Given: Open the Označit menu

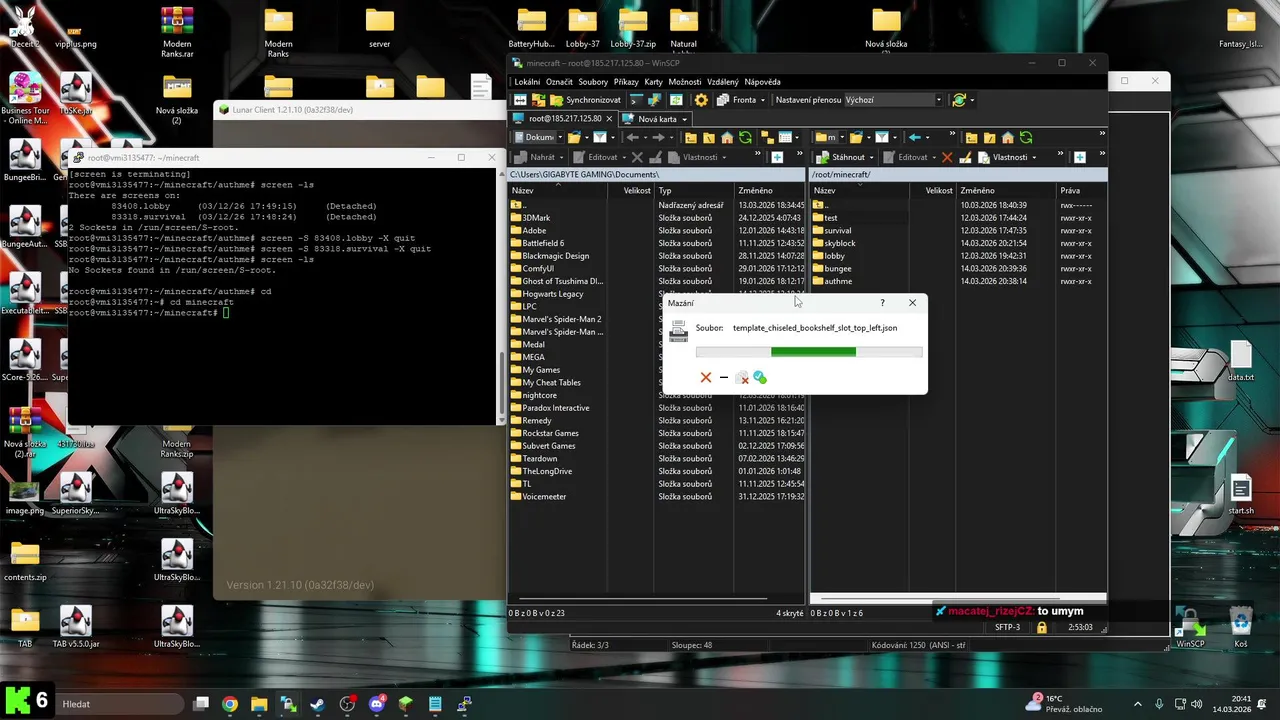Looking at the screenshot, I should [x=559, y=82].
